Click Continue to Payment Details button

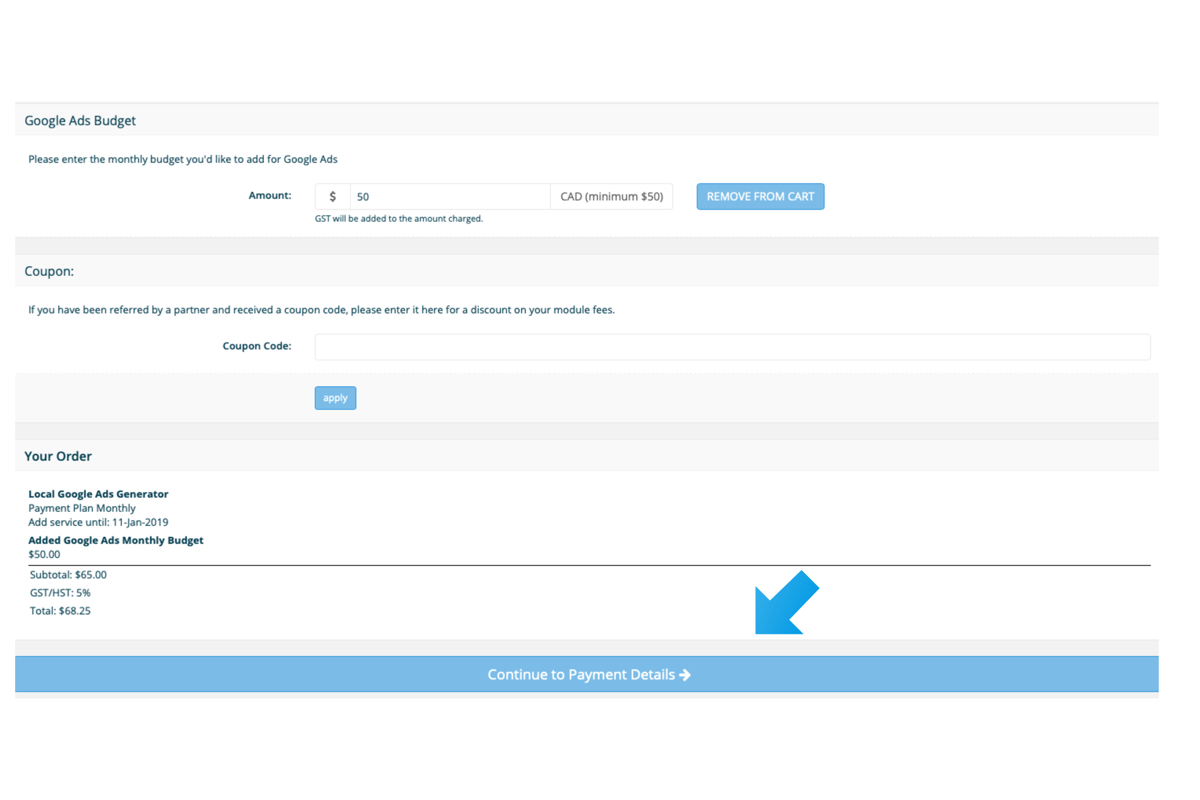[x=587, y=675]
